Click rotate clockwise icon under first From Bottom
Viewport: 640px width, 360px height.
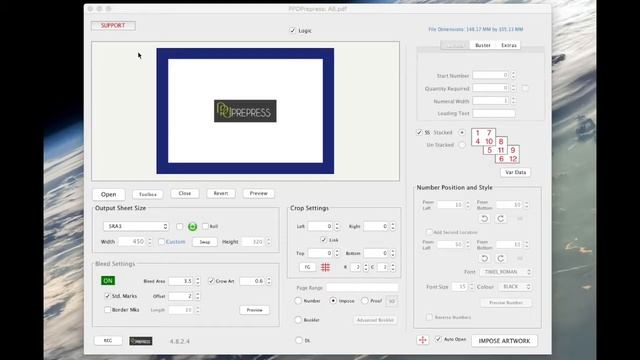[501, 219]
